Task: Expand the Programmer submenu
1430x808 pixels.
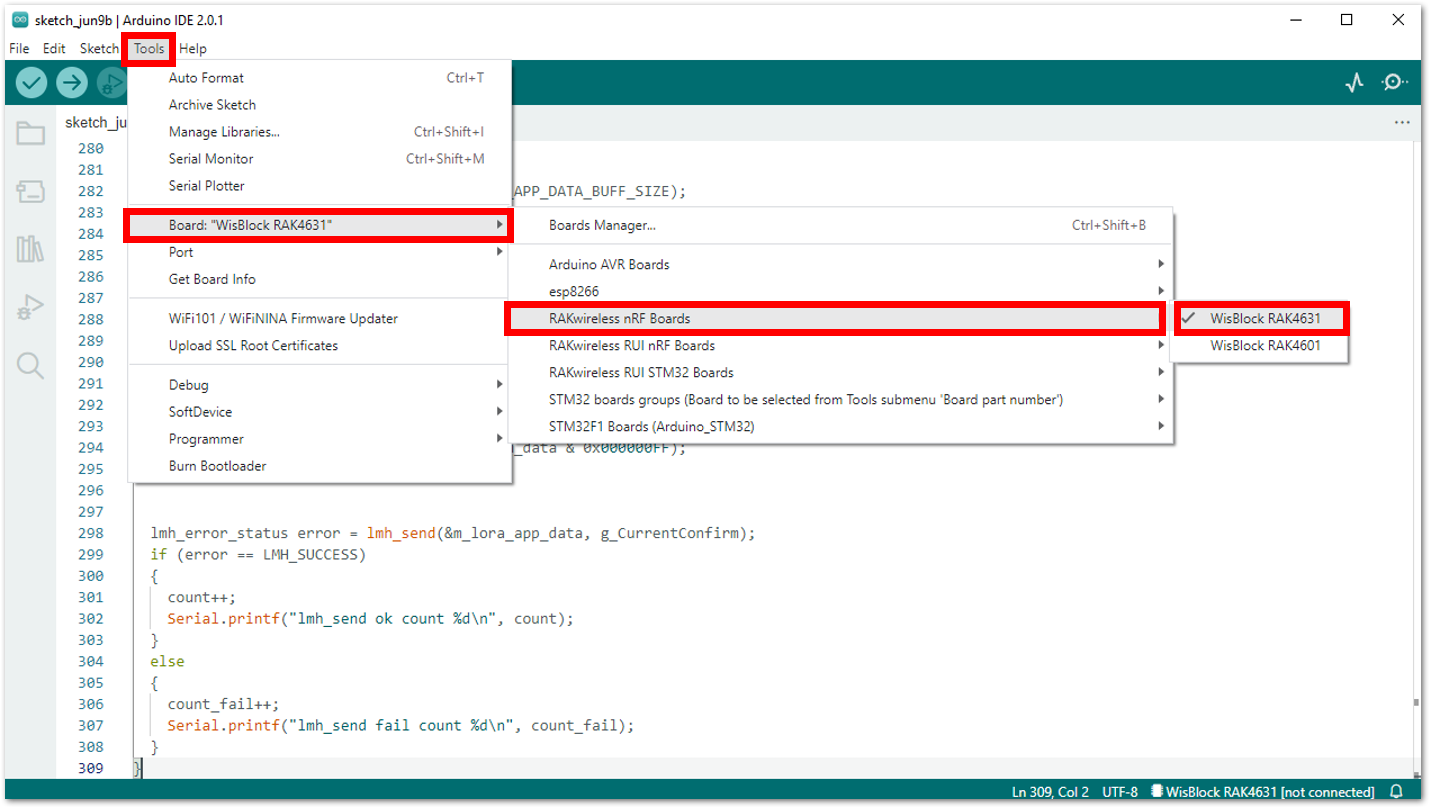Action: point(320,439)
